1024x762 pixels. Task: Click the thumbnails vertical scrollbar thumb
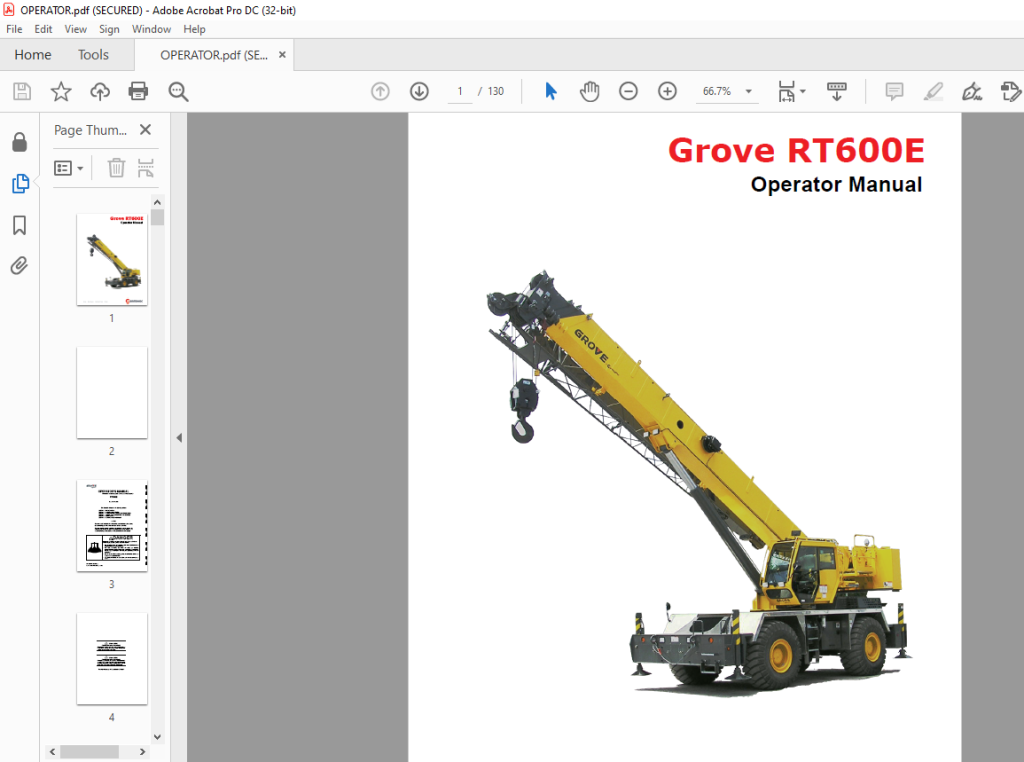(x=157, y=217)
